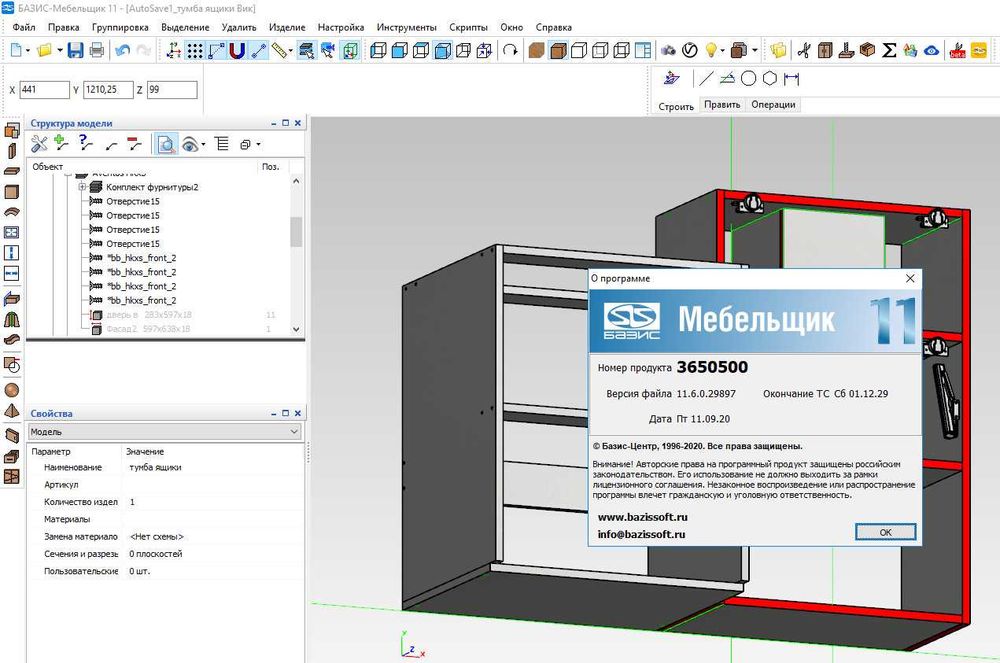This screenshot has height=663, width=1000.
Task: Open the www.bazissoft.ru link
Action: click(x=643, y=517)
